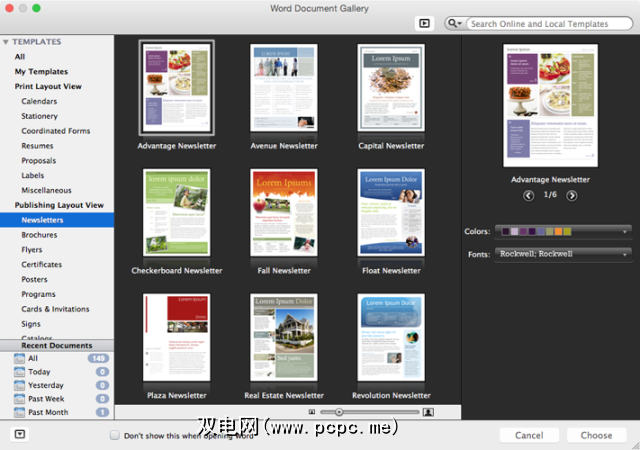This screenshot has width=640, height=450.
Task: Toggle "Don't show this when opening Word" checkbox
Action: click(x=115, y=435)
